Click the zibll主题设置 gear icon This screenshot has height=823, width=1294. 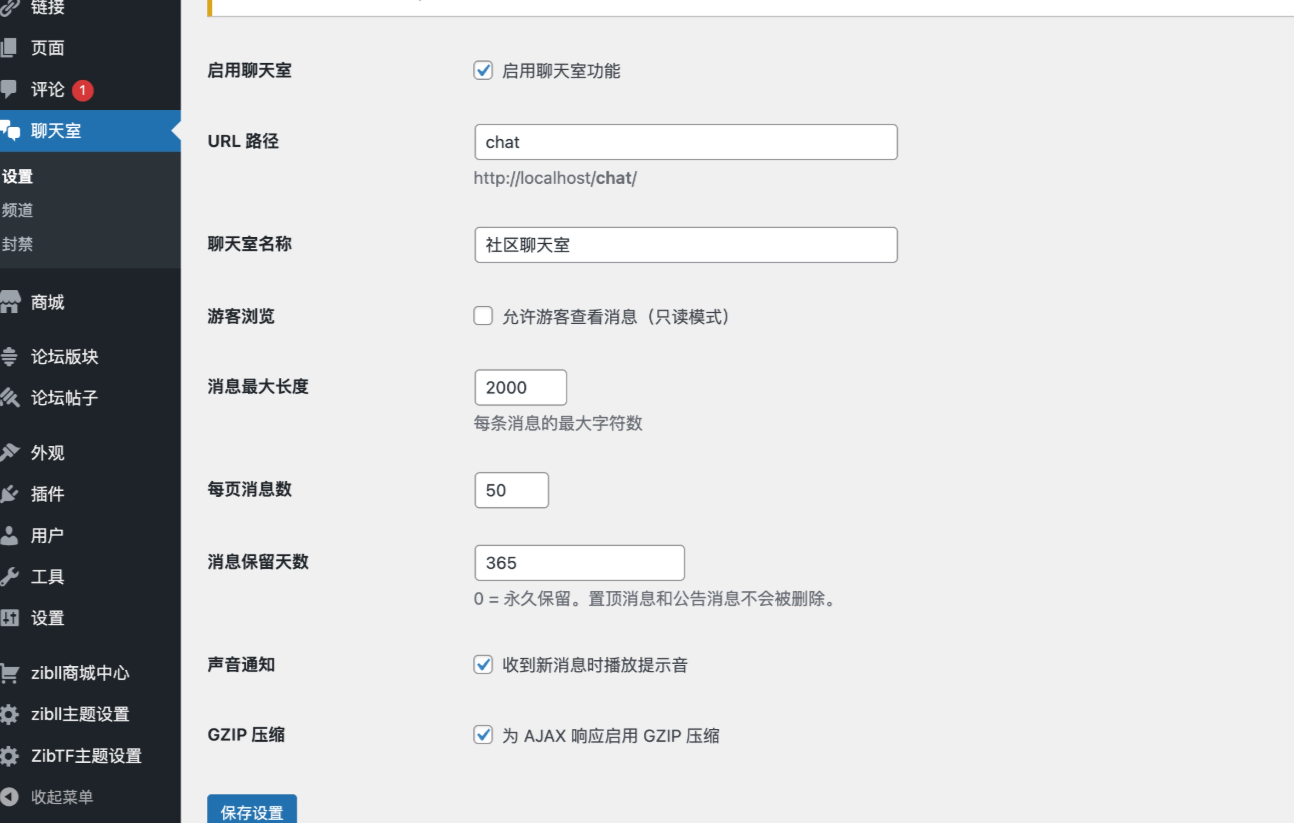pyautogui.click(x=10, y=714)
